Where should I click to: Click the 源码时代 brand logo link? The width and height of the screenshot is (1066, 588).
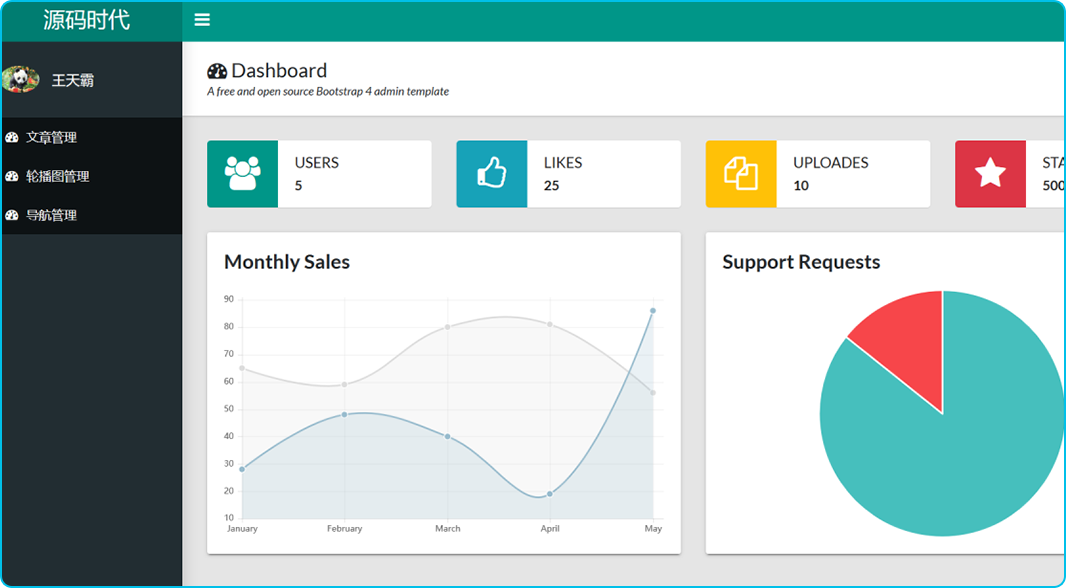[87, 20]
